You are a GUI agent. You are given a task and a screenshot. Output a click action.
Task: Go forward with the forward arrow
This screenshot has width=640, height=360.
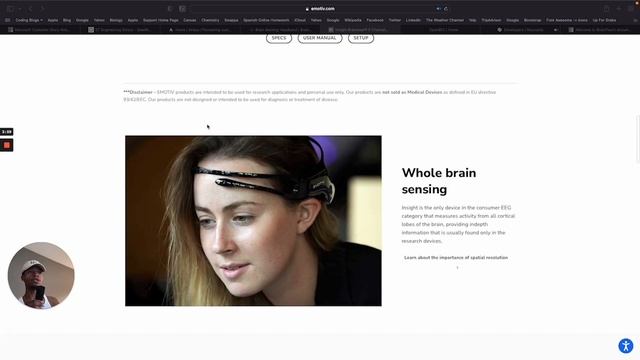point(42,9)
